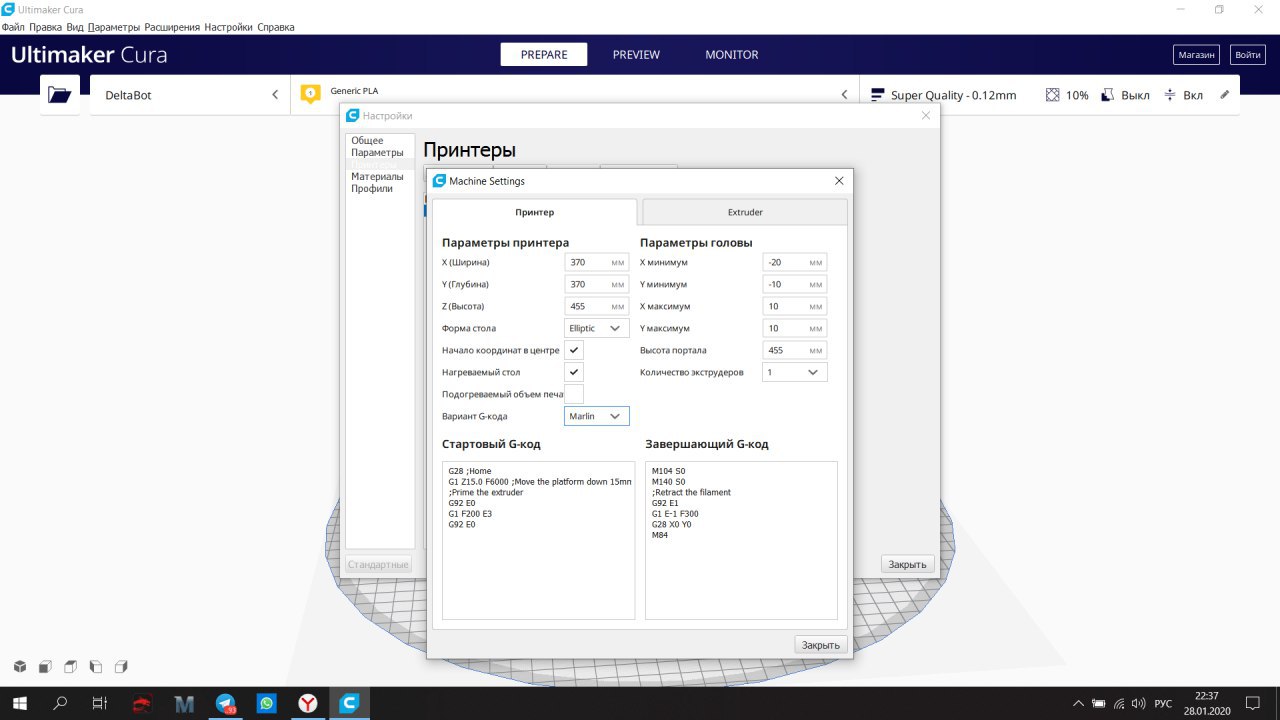Image resolution: width=1280 pixels, height=720 pixels.
Task: Click the Стандартные button
Action: click(378, 564)
